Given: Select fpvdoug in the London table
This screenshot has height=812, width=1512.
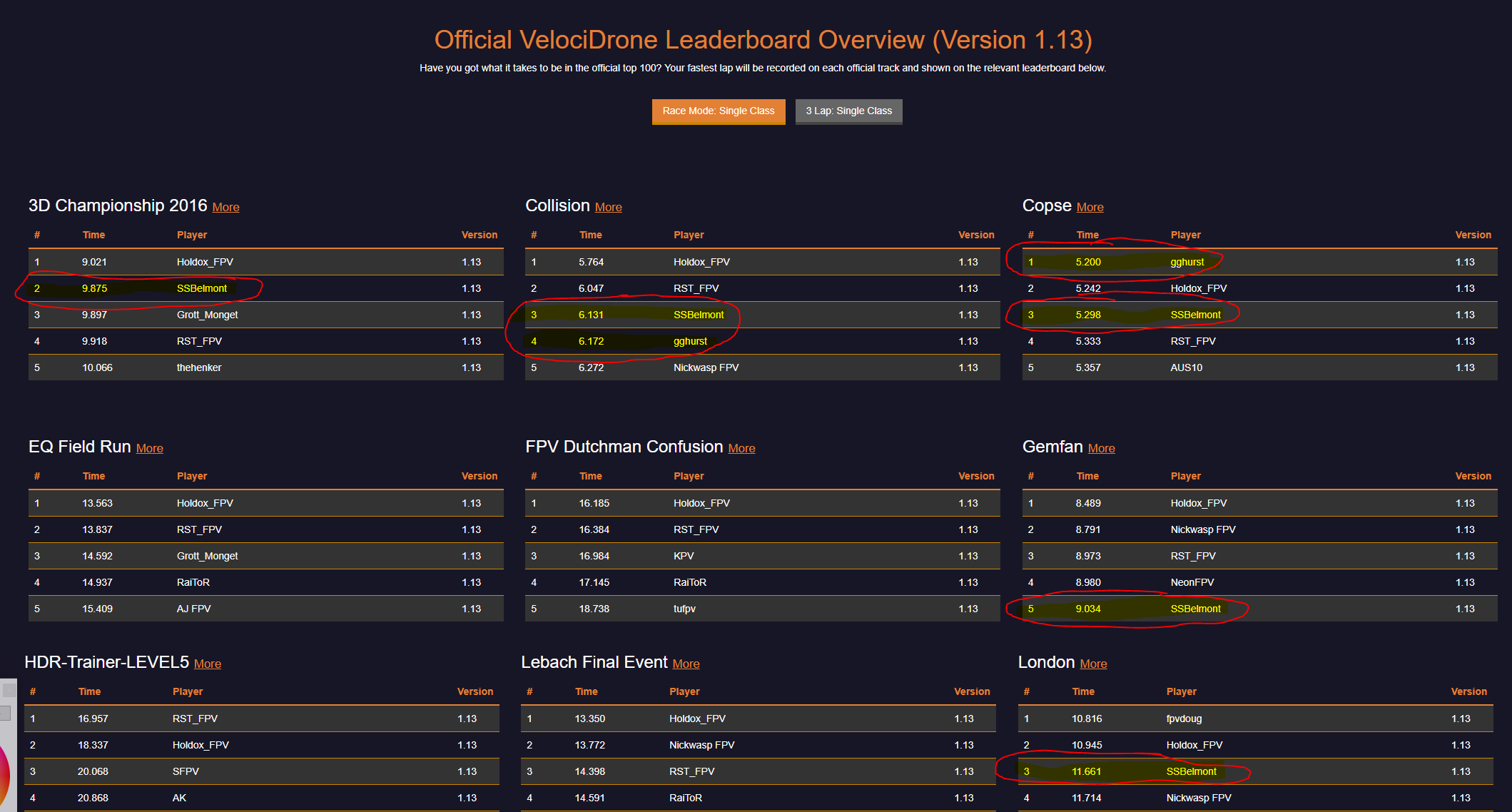Looking at the screenshot, I should click(1184, 719).
